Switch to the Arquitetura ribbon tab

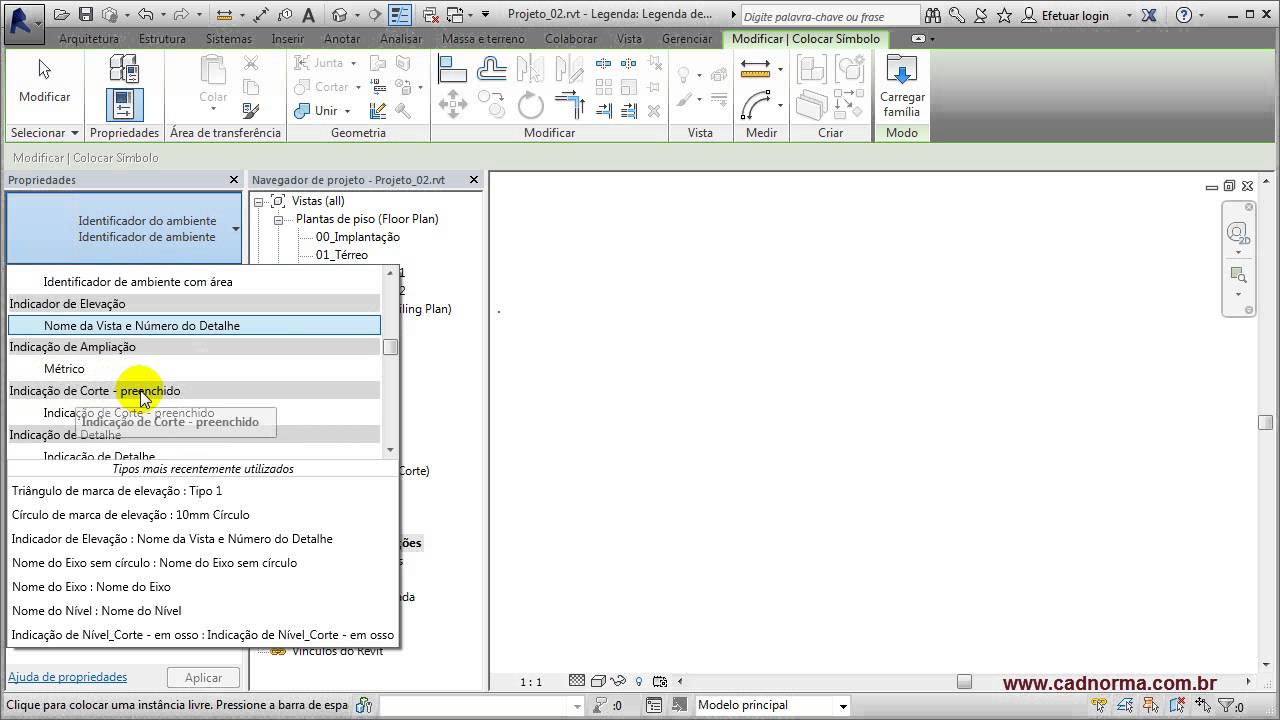(88, 39)
